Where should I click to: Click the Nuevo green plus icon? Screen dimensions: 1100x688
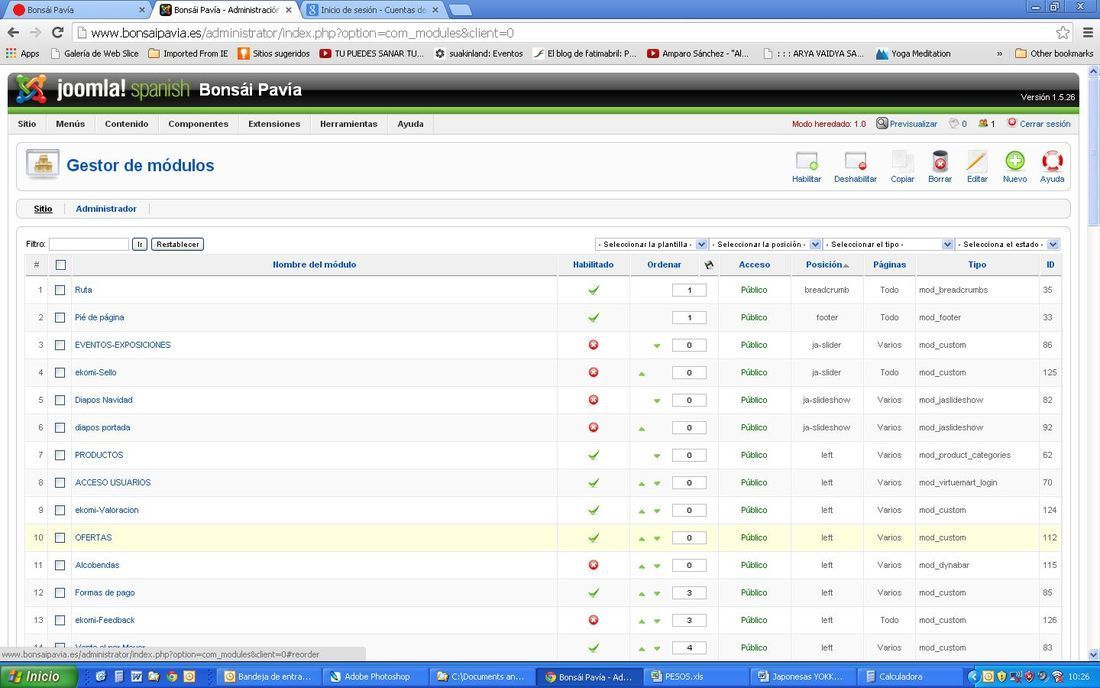(x=1014, y=161)
